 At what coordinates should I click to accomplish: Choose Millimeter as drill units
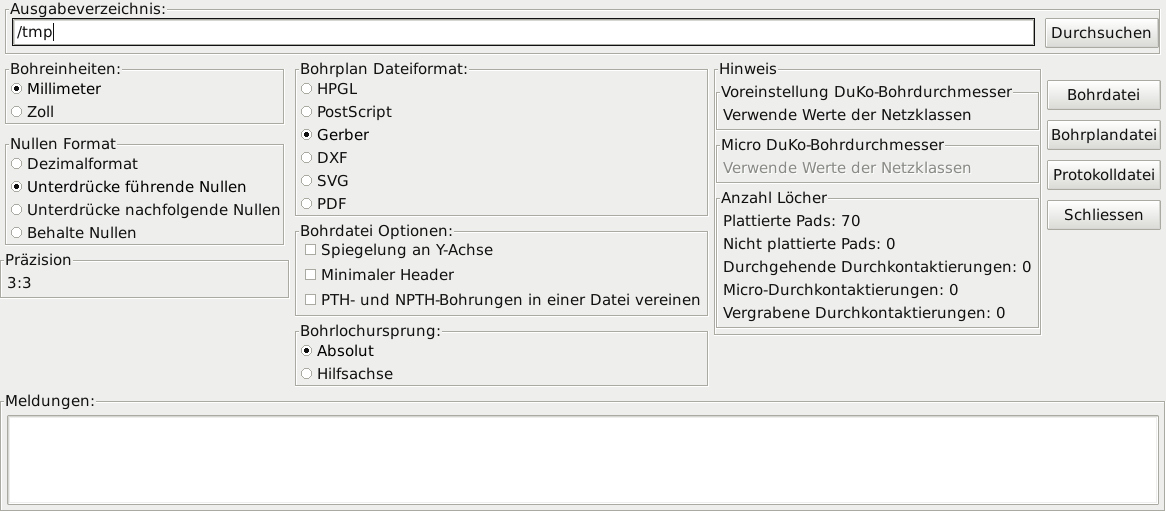click(x=17, y=89)
